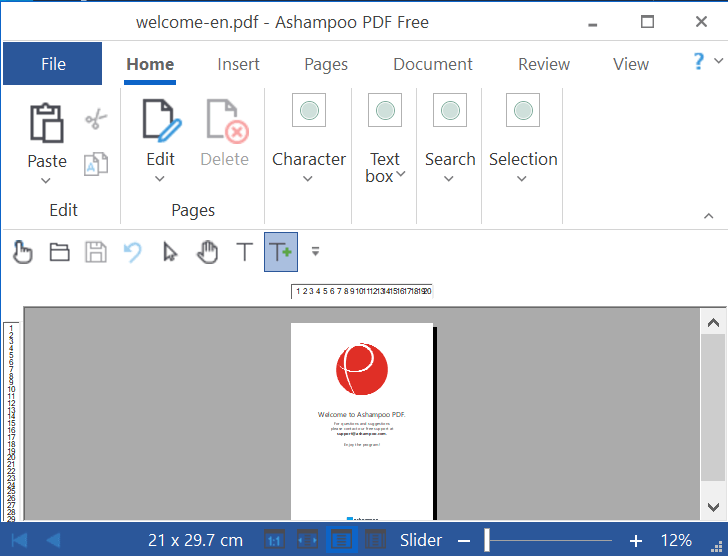
Task: Expand the Selection dropdown chevron
Action: point(522,179)
